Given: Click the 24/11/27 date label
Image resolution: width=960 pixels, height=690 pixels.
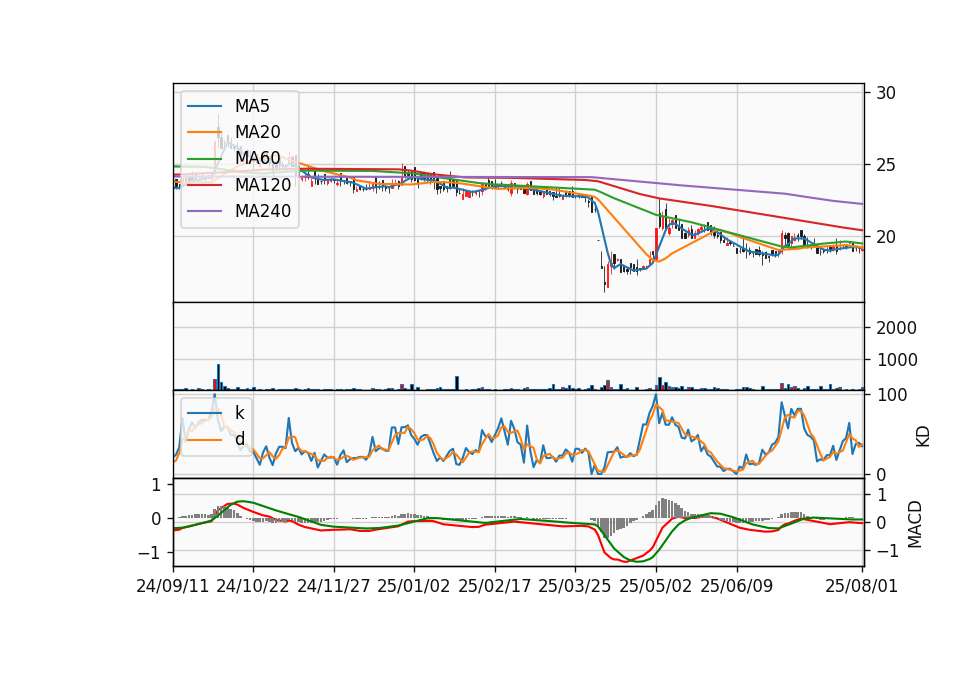Looking at the screenshot, I should 334,586.
